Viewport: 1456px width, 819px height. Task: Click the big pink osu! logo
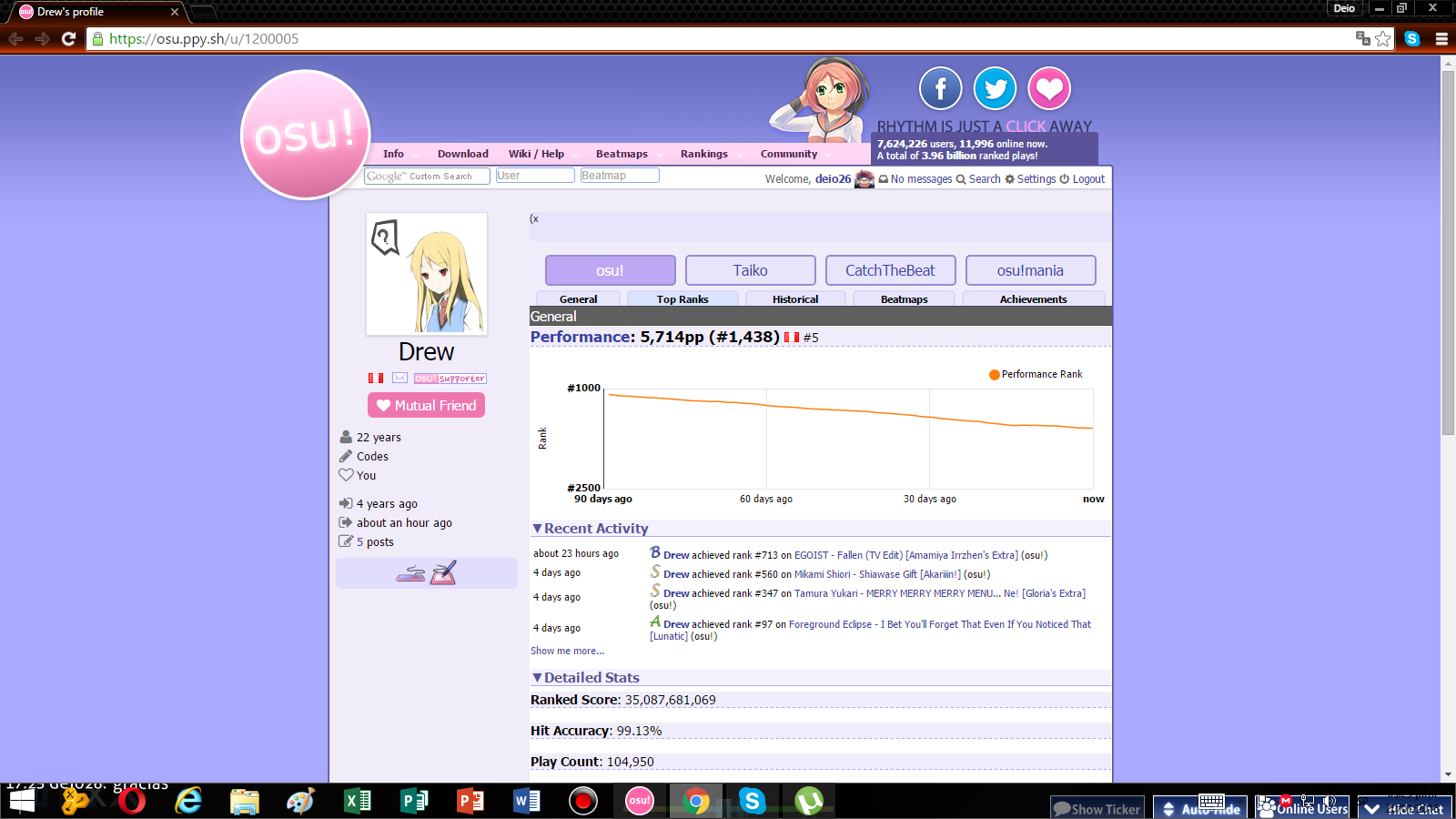306,135
